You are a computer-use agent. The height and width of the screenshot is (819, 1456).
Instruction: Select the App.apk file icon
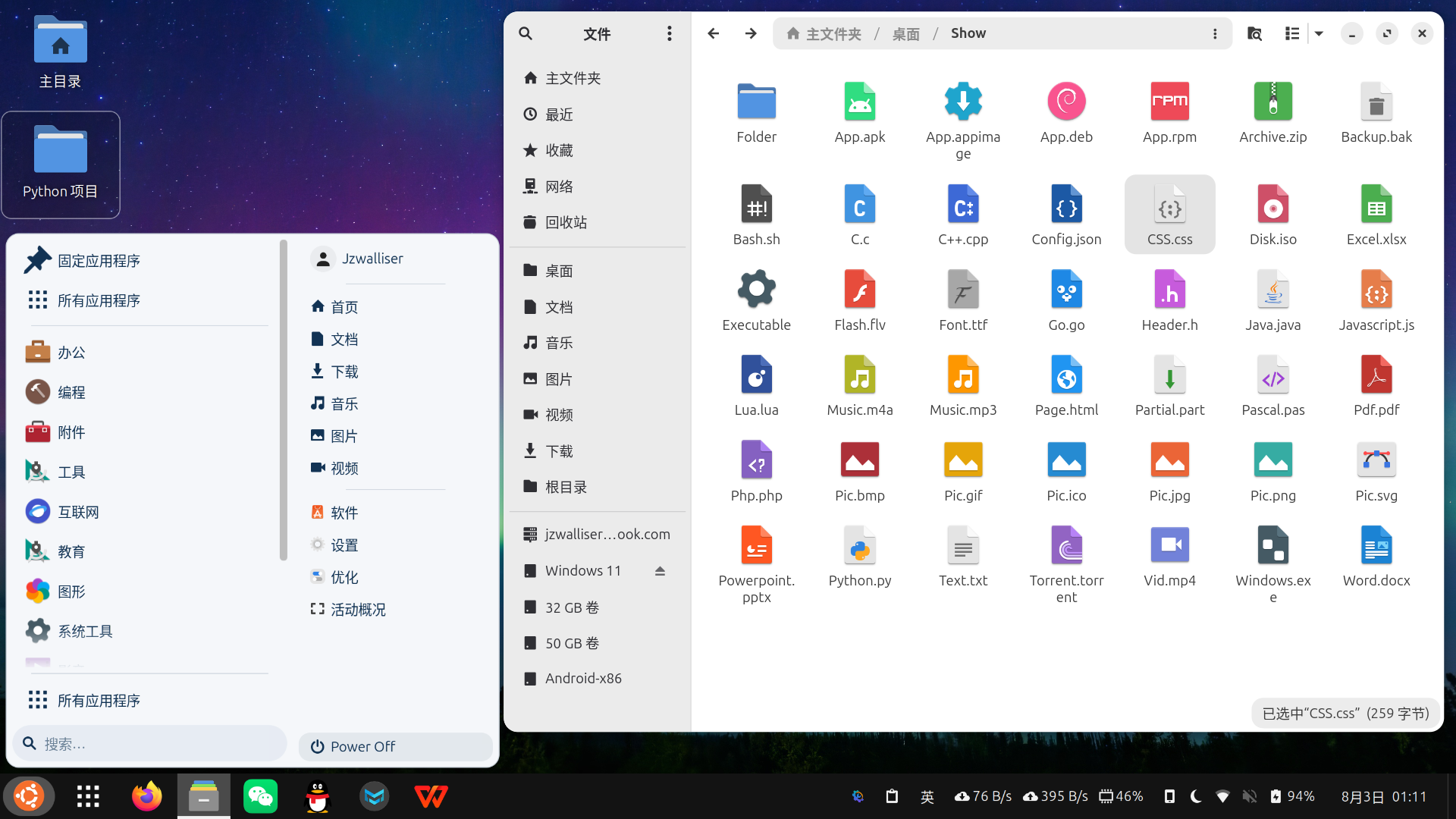click(x=860, y=102)
